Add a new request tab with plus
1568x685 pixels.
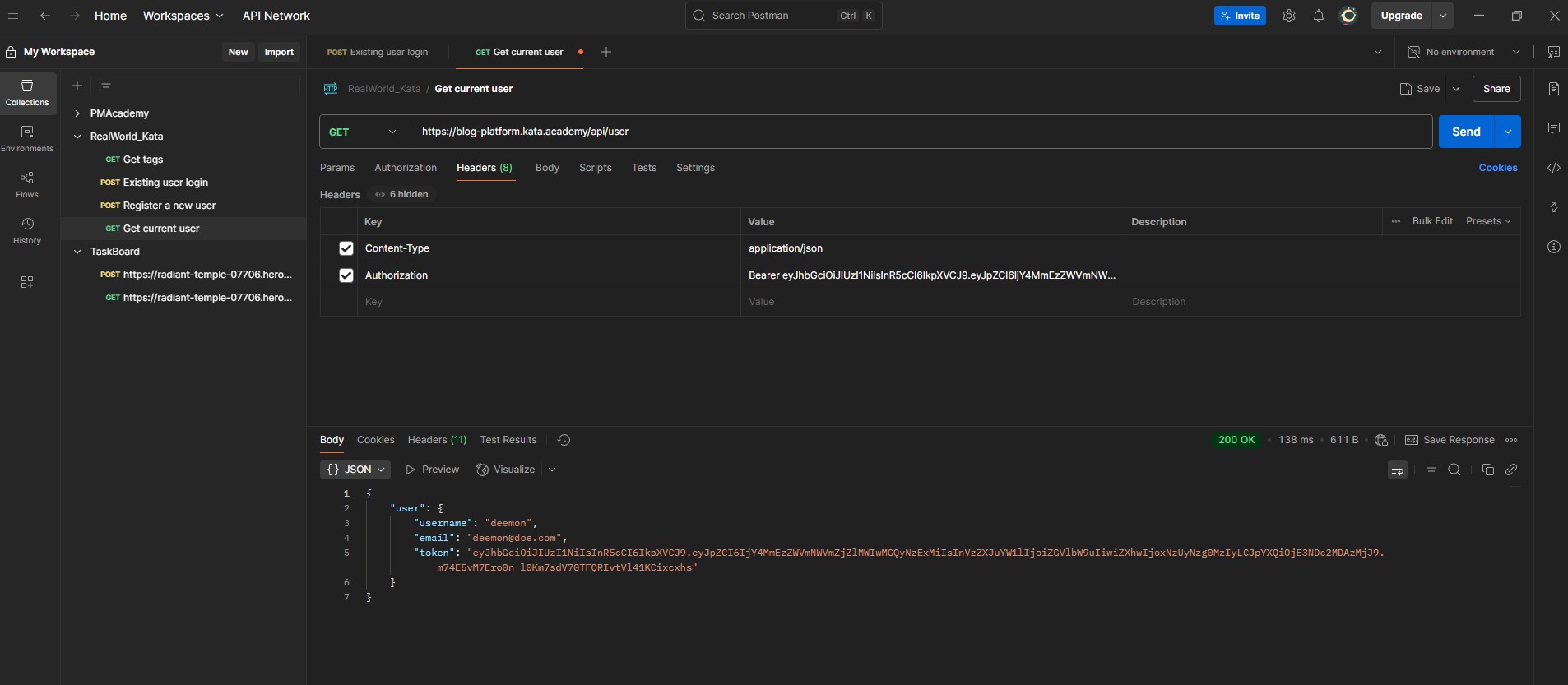click(x=606, y=52)
